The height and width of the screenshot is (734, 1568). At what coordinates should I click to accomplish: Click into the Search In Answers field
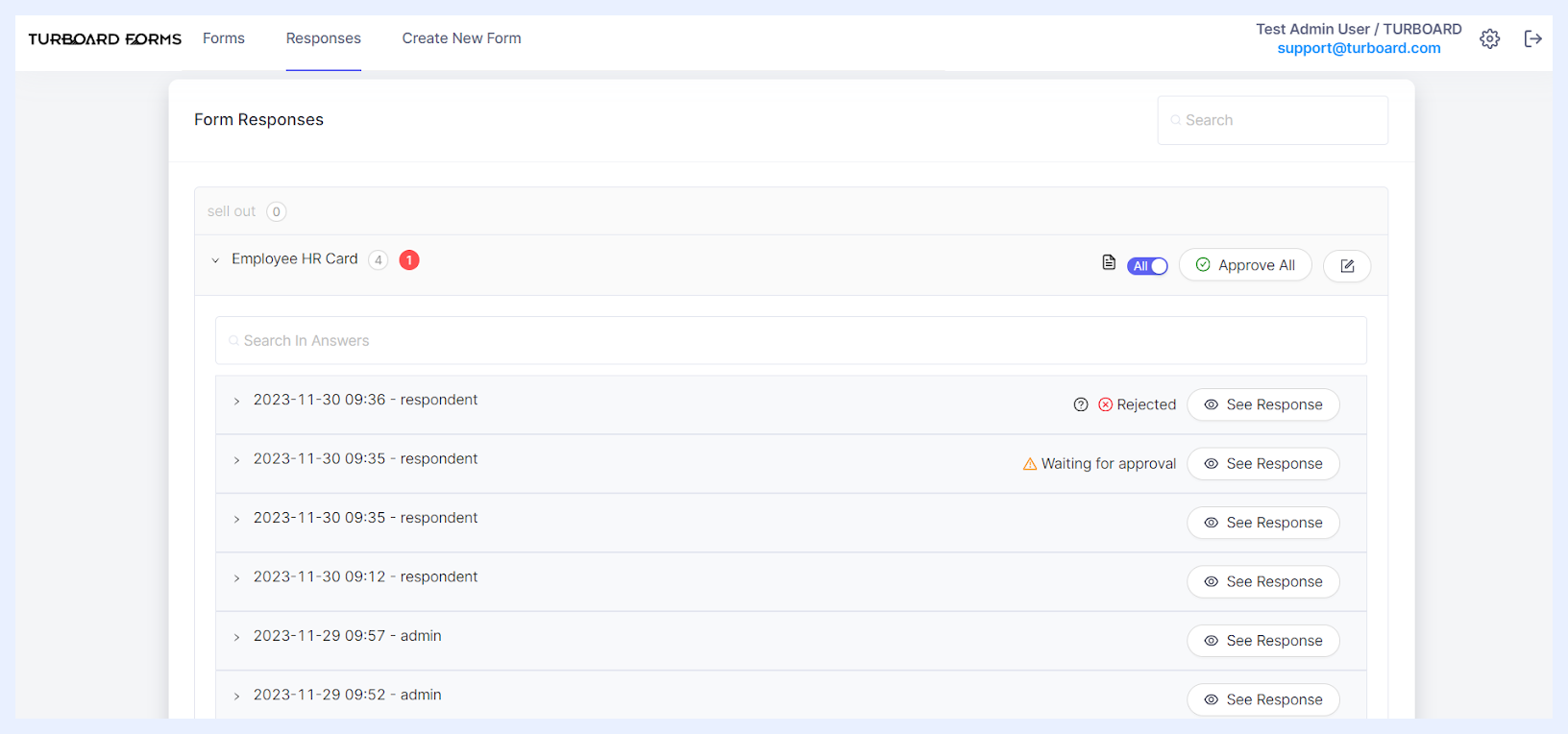pos(791,341)
